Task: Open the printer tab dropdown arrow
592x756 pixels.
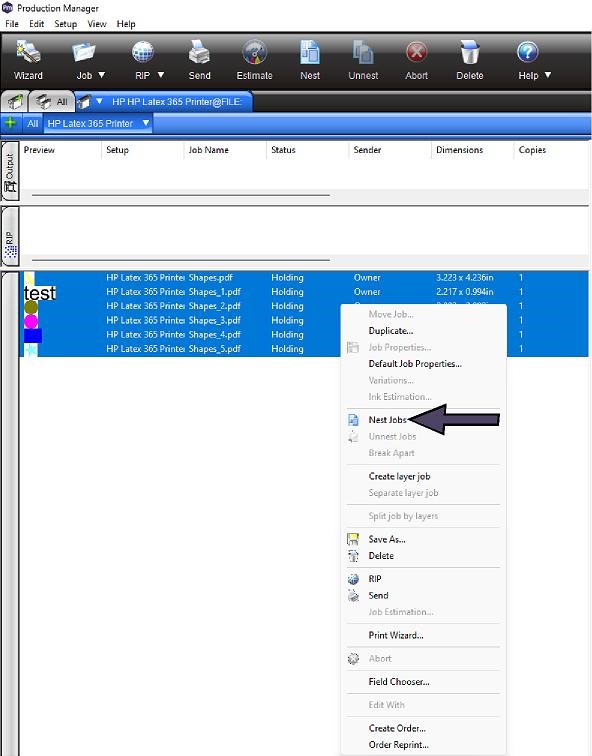Action: click(x=99, y=101)
